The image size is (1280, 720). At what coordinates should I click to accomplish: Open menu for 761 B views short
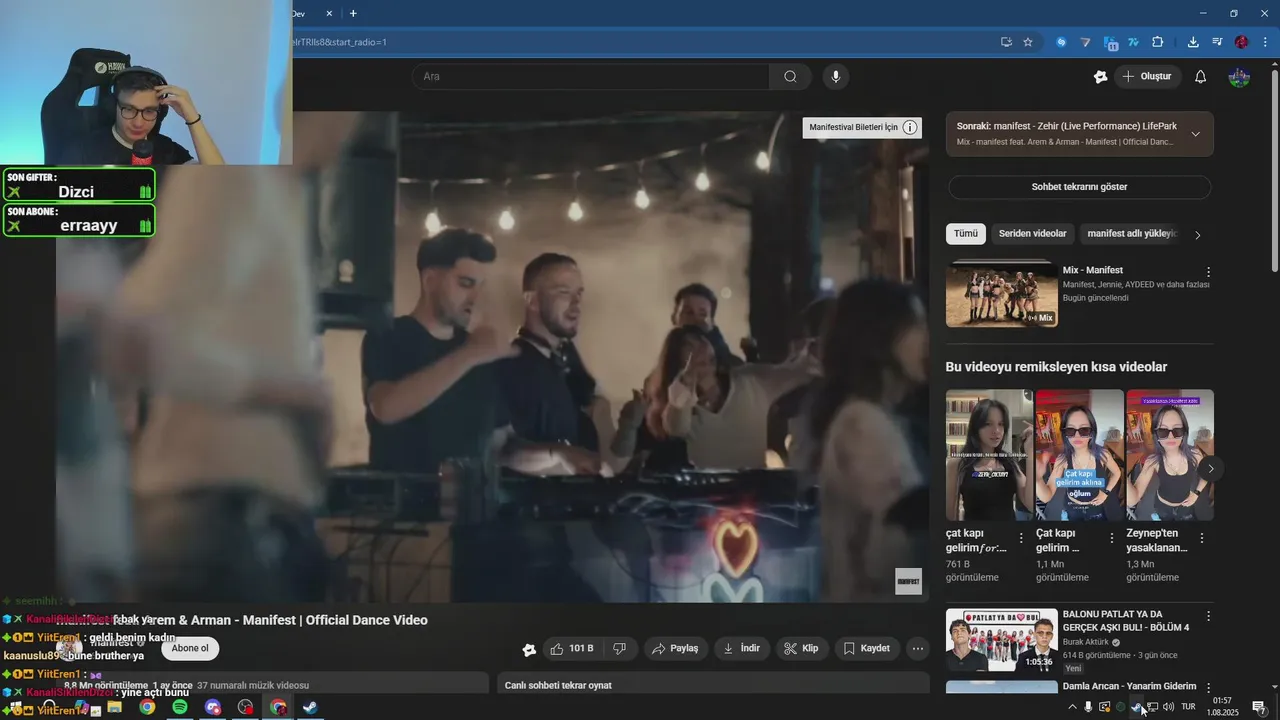(1021, 538)
